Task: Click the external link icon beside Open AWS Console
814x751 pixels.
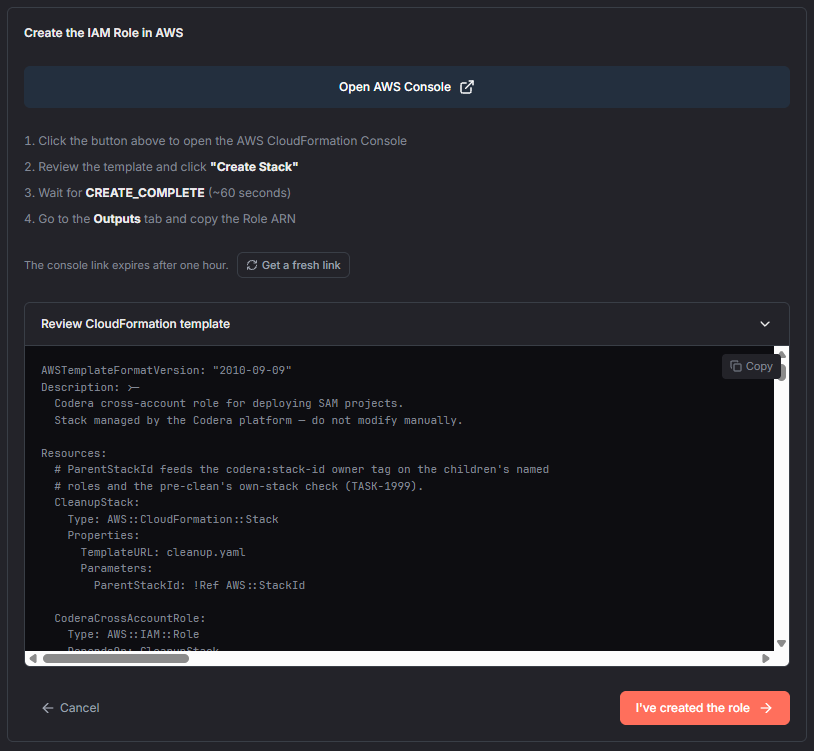Action: coord(467,87)
